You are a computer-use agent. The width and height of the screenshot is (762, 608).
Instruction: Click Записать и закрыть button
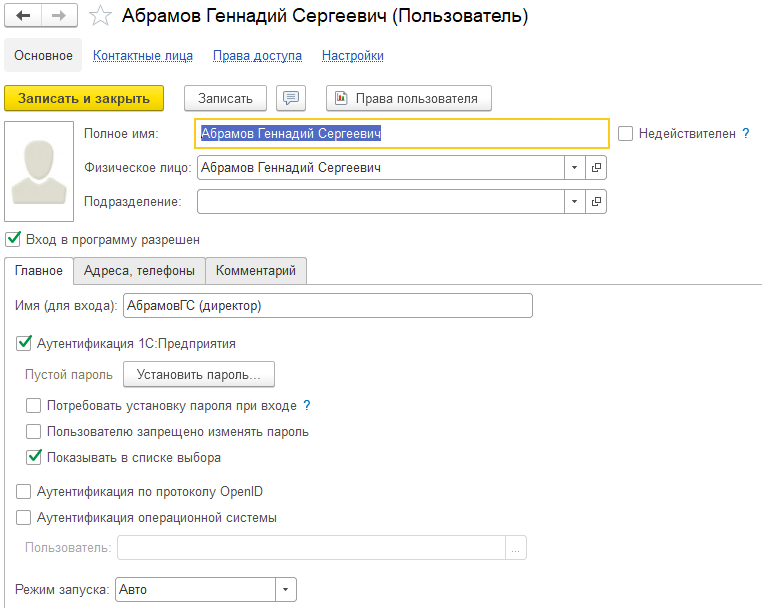click(x=84, y=98)
